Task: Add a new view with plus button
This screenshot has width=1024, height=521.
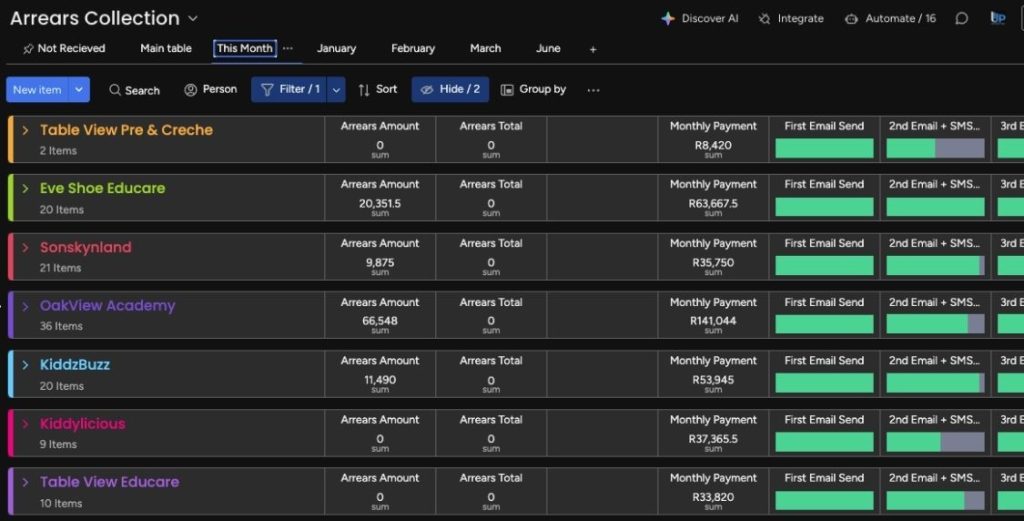Action: 593,49
